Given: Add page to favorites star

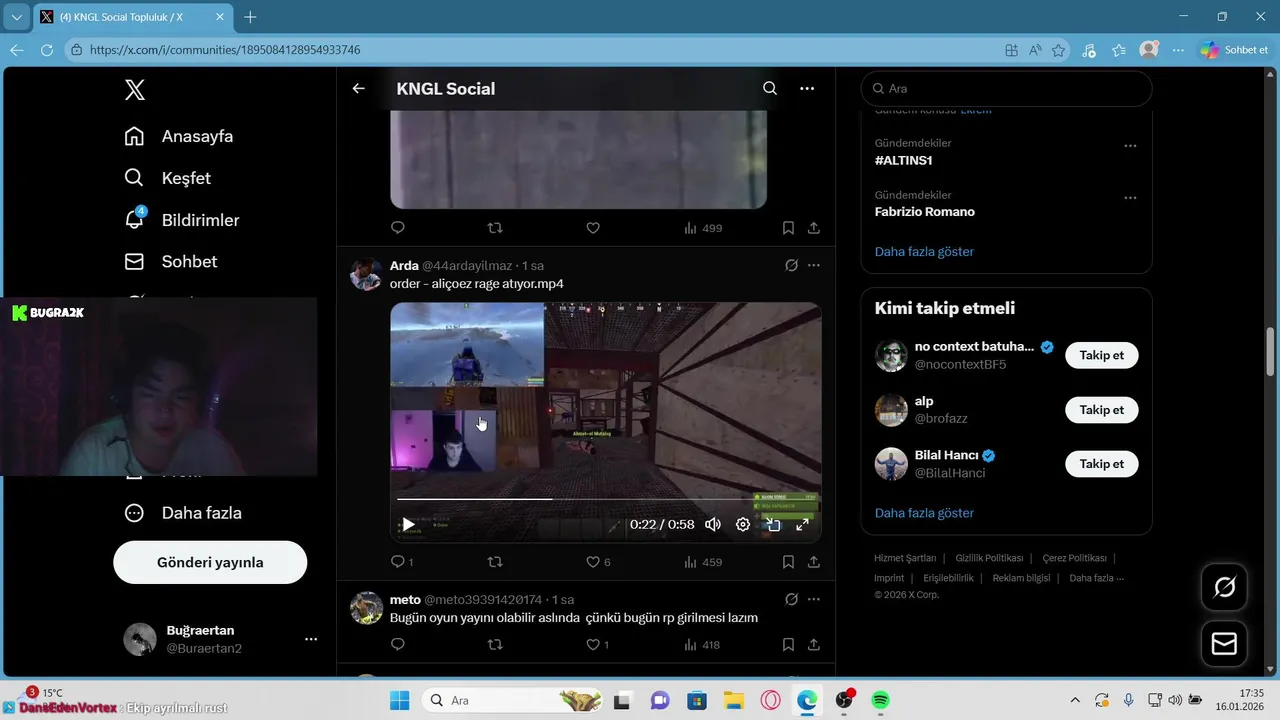Looking at the screenshot, I should (1059, 50).
